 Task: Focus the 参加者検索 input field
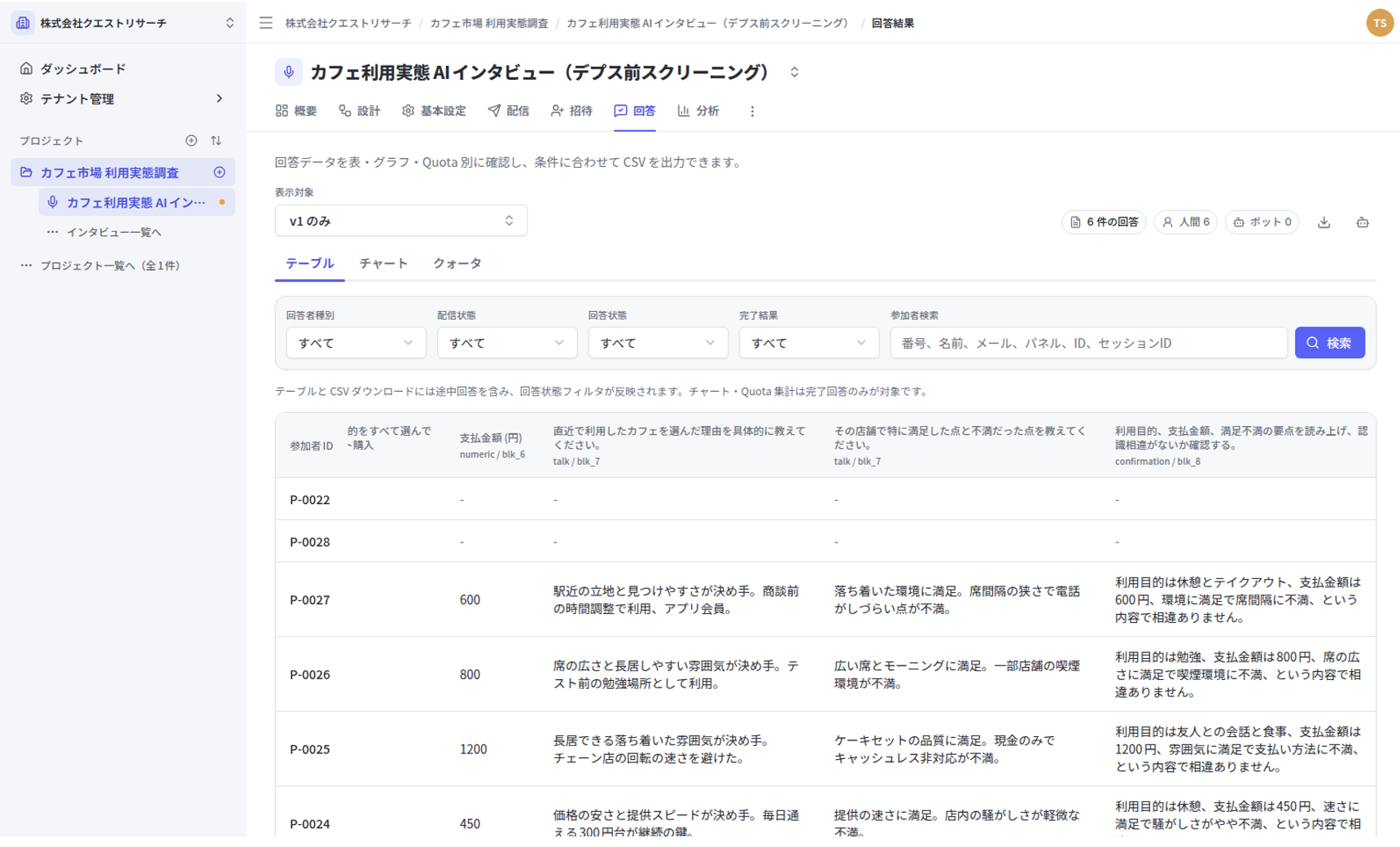click(1089, 343)
